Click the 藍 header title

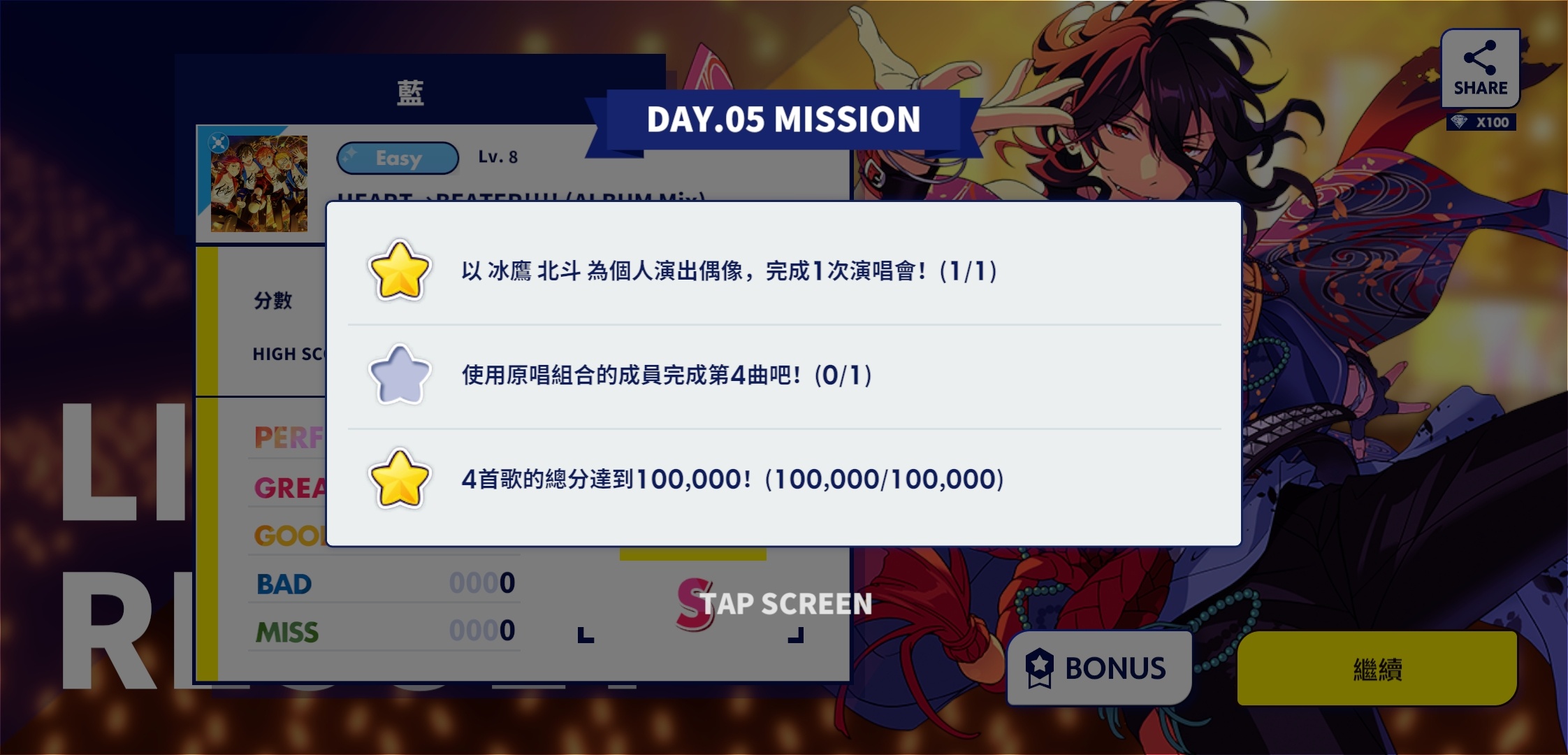coord(410,92)
